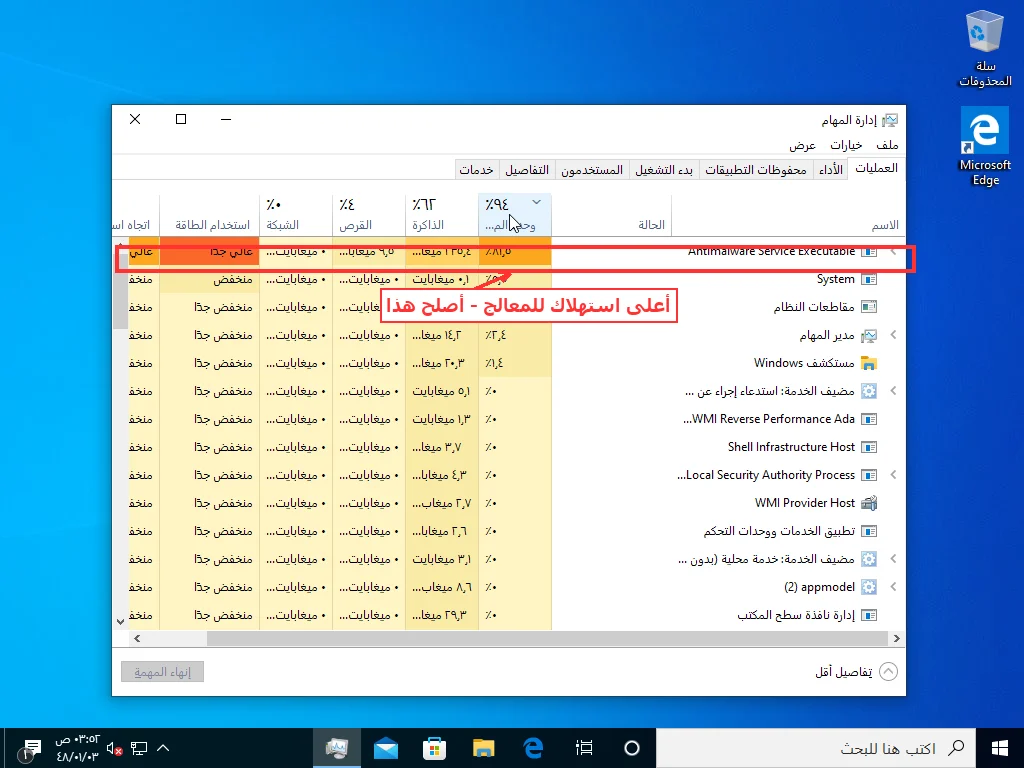Click the muted volume tray icon
1024x768 pixels.
tap(114, 748)
